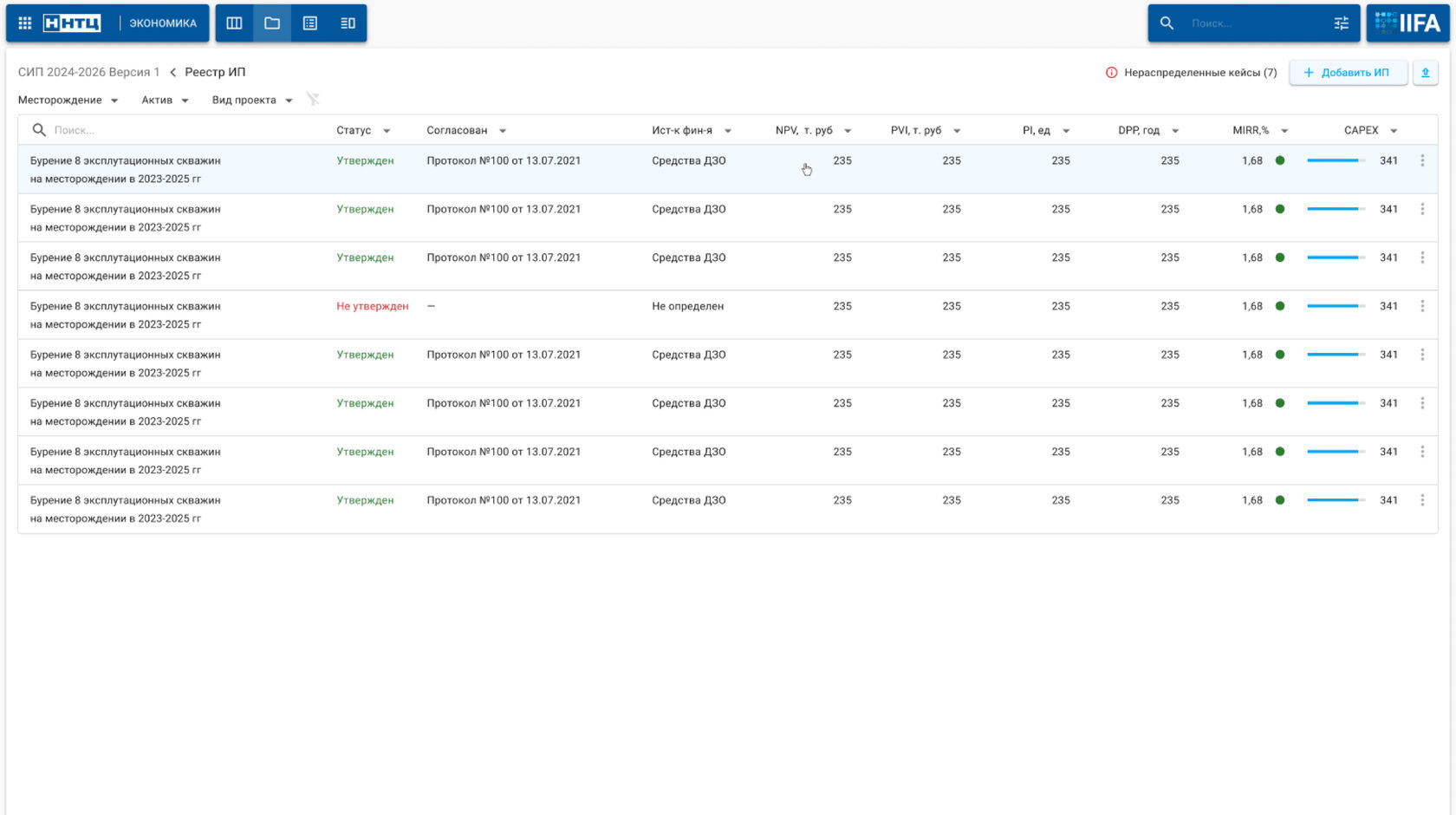
Task: Click green MIRR indicator in Не утвержден row
Action: pyautogui.click(x=1280, y=306)
